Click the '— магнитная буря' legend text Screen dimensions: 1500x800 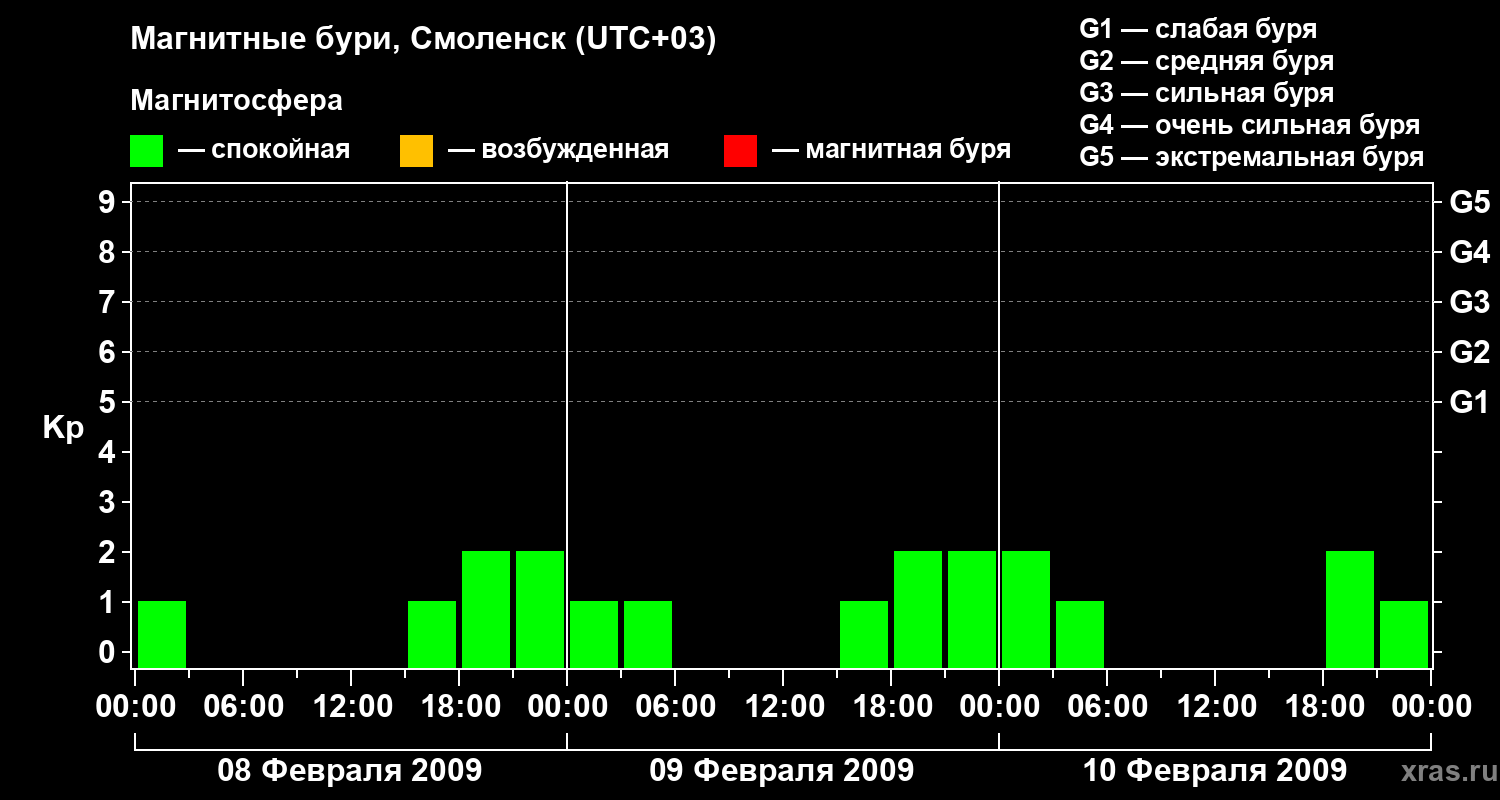891,150
